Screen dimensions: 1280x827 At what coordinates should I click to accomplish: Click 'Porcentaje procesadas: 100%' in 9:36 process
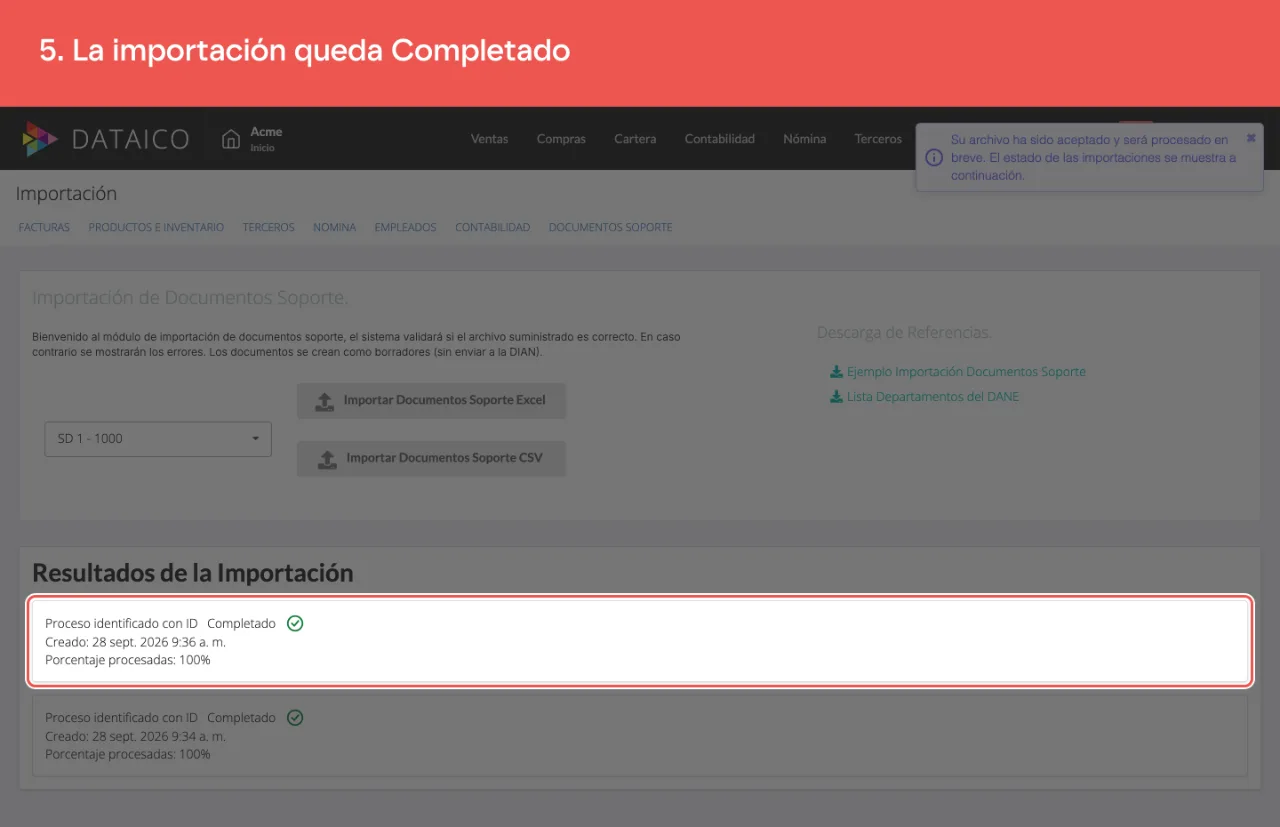coord(128,660)
